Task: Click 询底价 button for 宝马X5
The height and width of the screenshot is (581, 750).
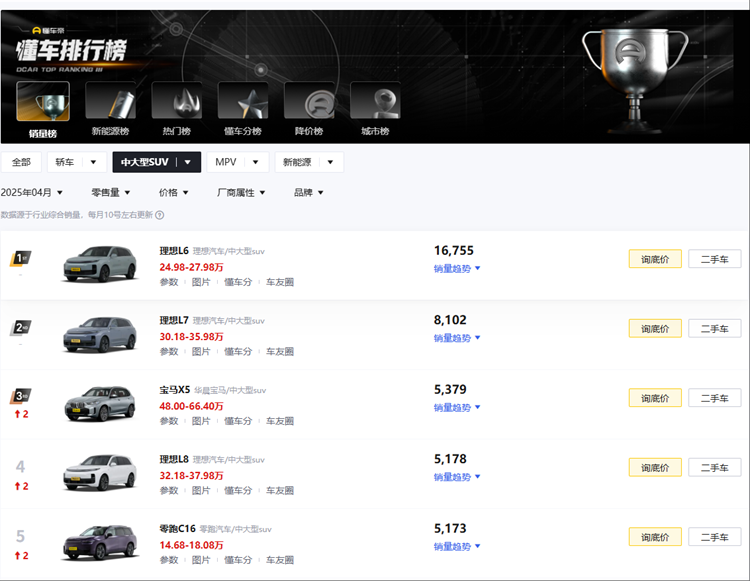Action: (x=655, y=398)
